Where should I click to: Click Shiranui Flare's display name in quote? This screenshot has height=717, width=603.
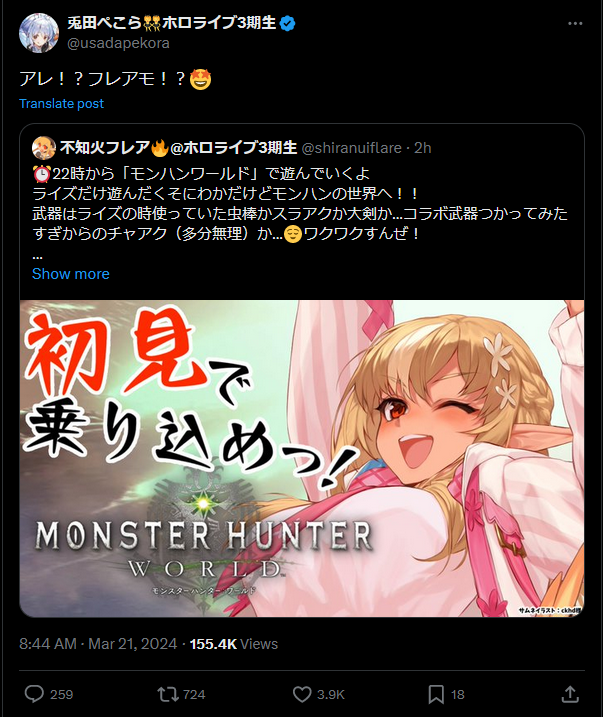(x=179, y=148)
